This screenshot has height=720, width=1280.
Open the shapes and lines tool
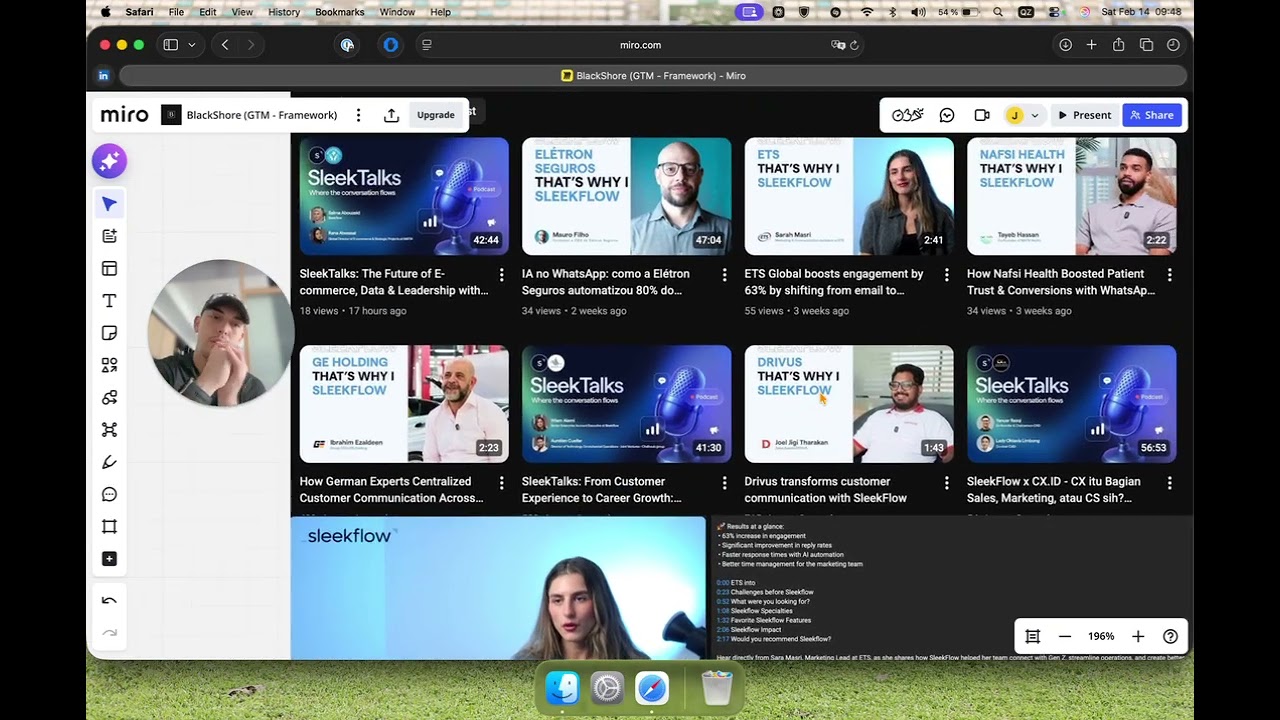coord(109,397)
